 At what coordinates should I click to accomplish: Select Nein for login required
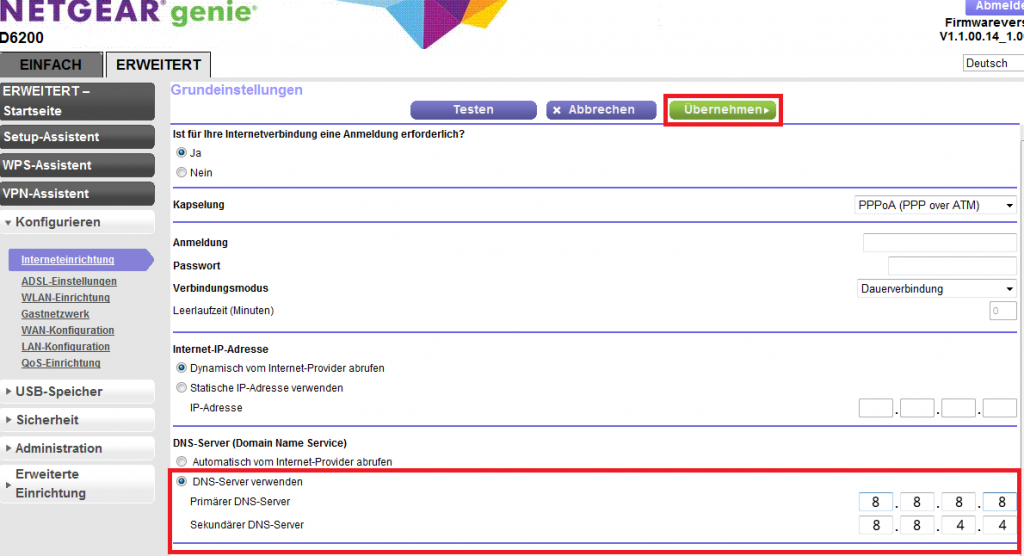point(182,172)
